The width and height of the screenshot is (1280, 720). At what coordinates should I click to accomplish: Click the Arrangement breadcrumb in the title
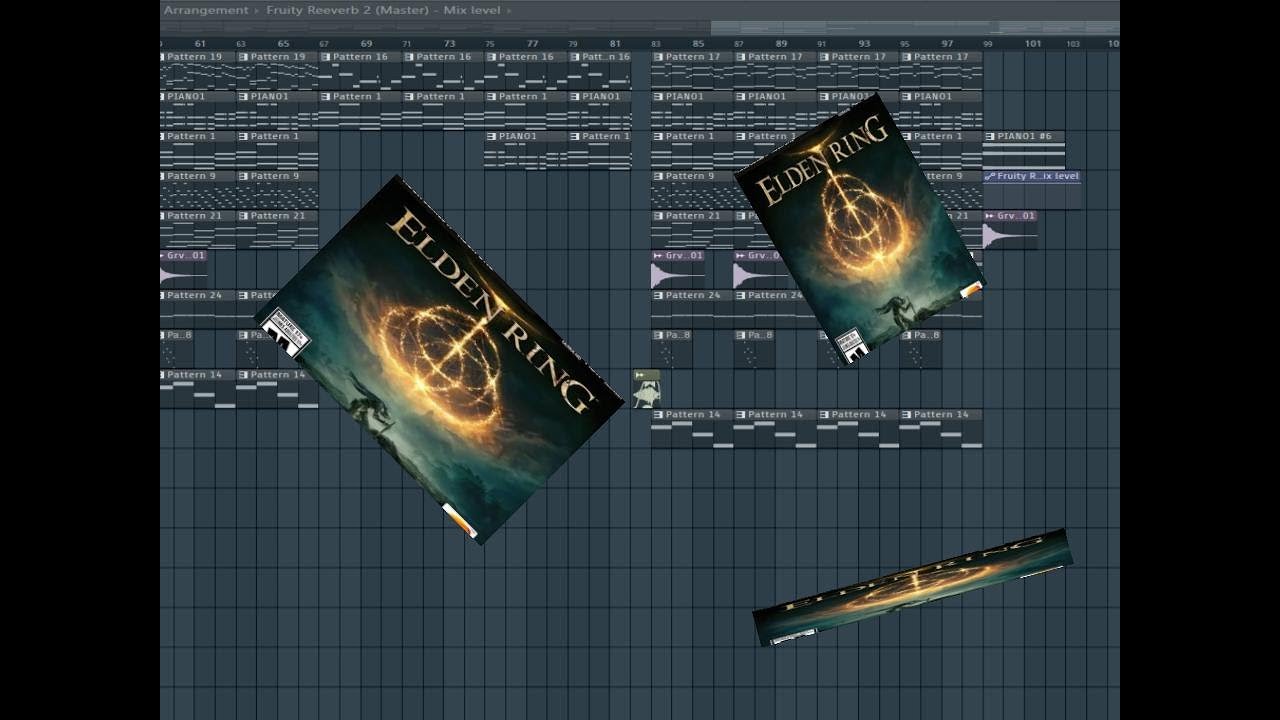point(205,10)
